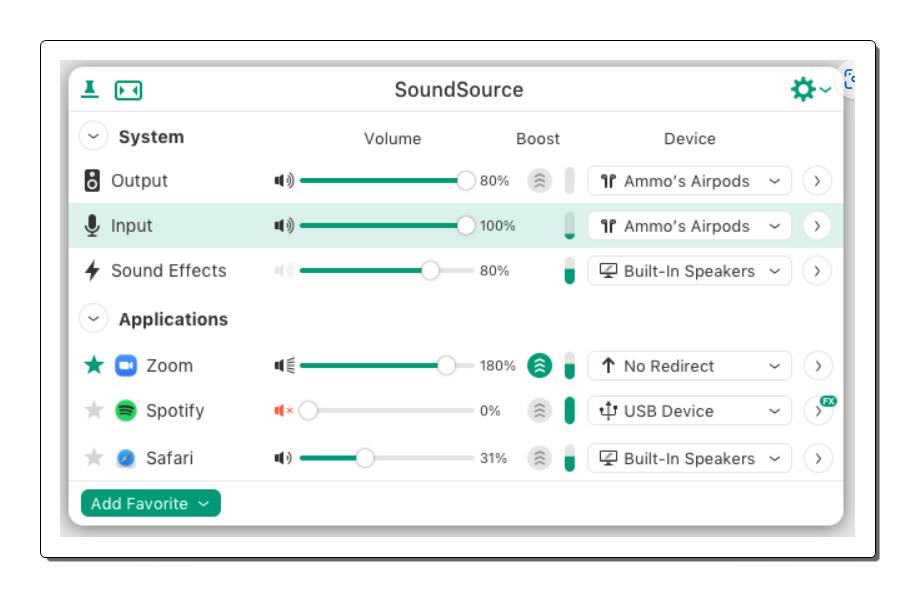Image resolution: width=915 pixels, height=597 pixels.
Task: Click the Spotify level meter
Action: click(x=570, y=411)
